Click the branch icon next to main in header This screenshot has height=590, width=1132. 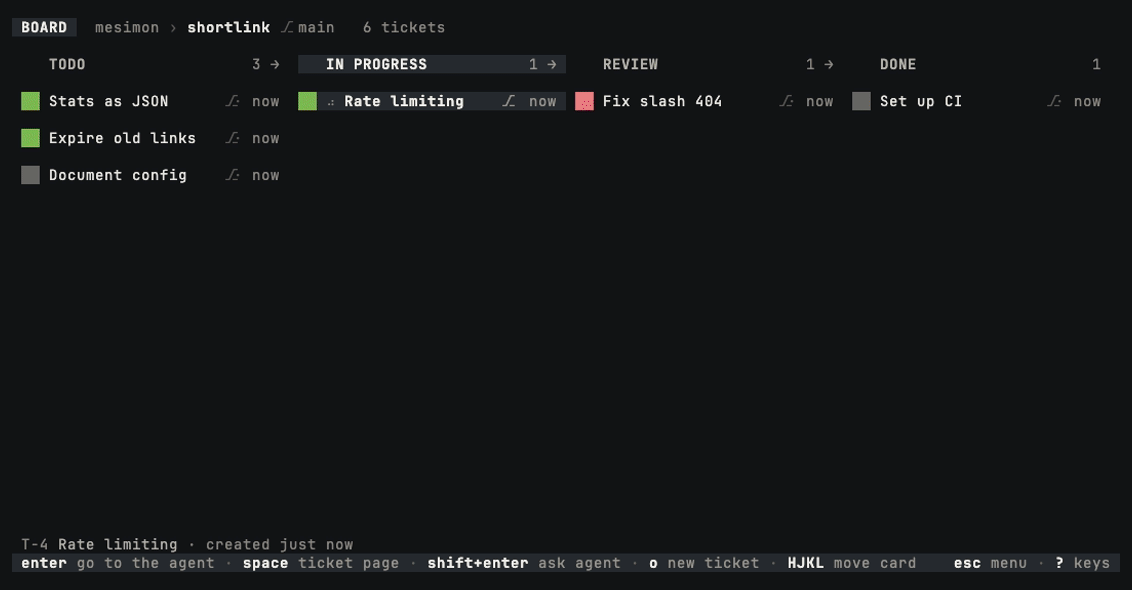point(287,27)
